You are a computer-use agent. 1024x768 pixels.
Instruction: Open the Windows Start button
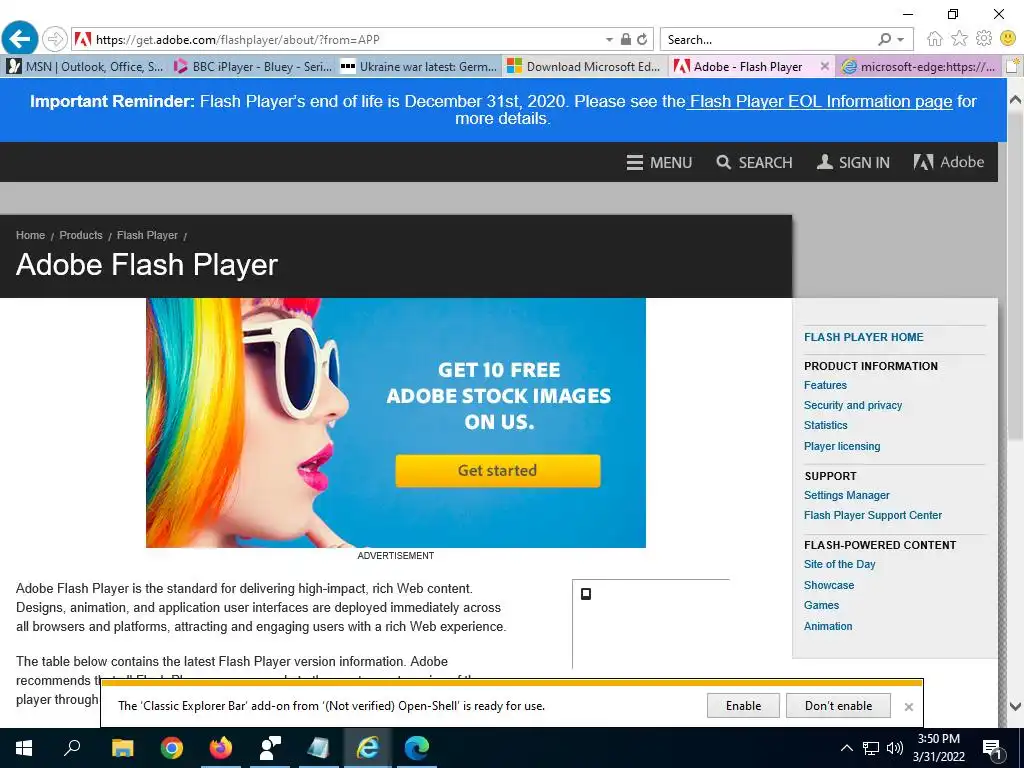[24, 748]
